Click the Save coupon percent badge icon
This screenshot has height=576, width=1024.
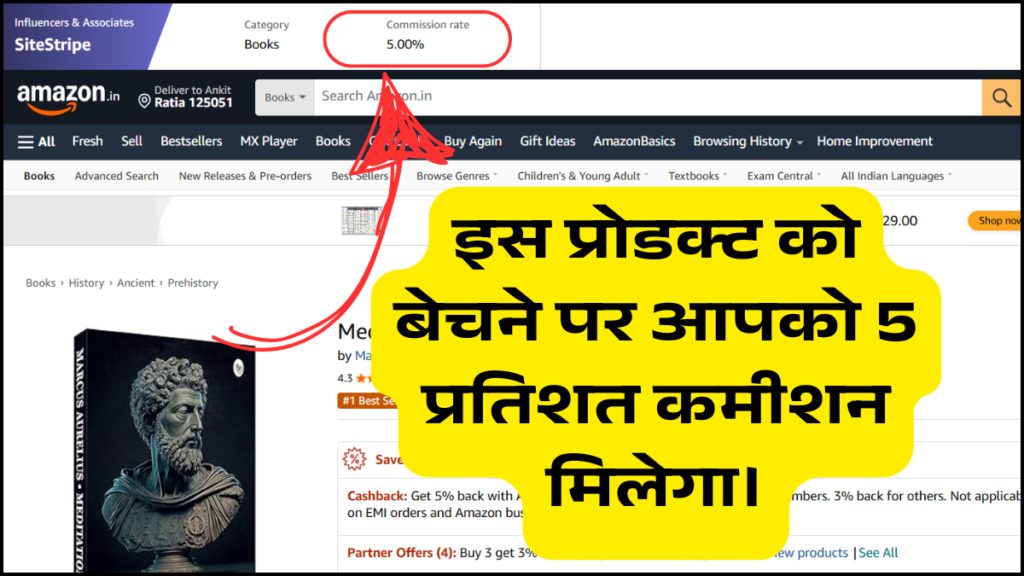pyautogui.click(x=355, y=459)
